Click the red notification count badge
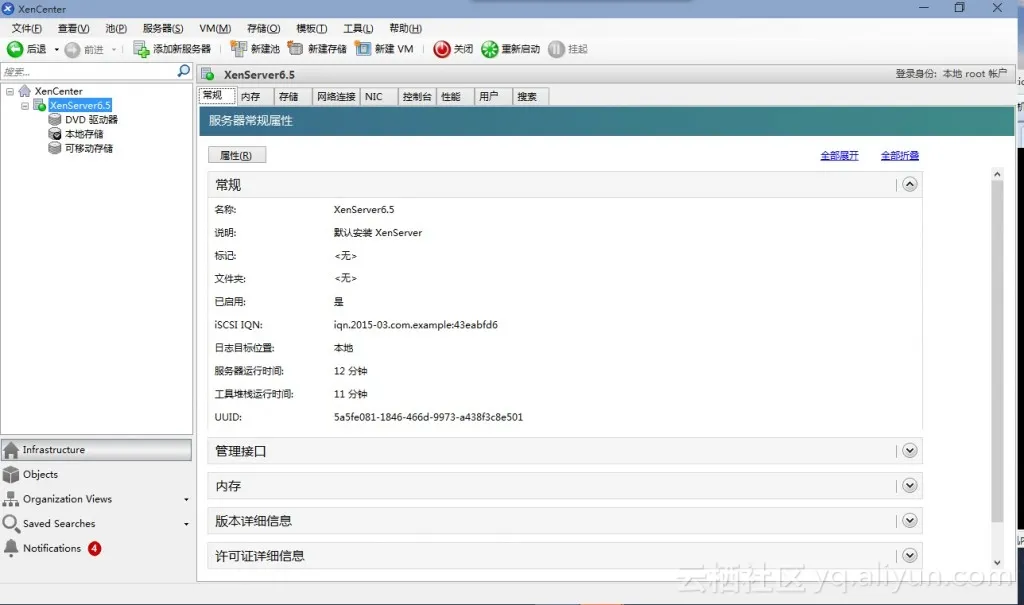 [x=95, y=548]
